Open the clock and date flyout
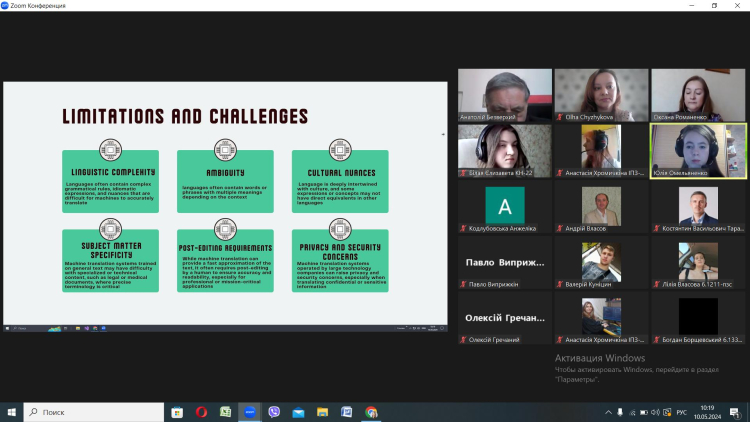The height and width of the screenshot is (422, 750). tap(708, 411)
